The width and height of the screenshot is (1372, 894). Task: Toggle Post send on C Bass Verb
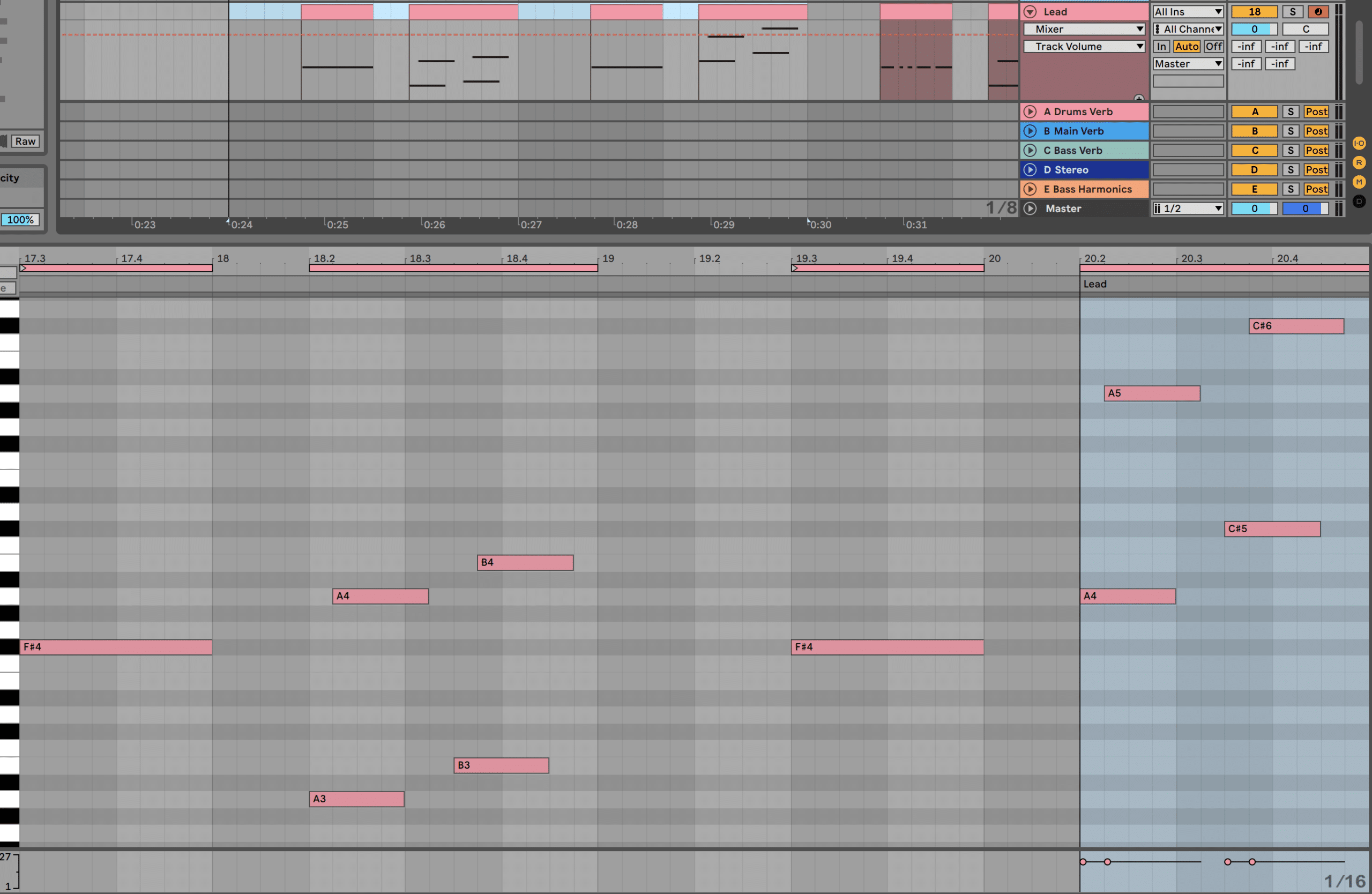[1316, 151]
